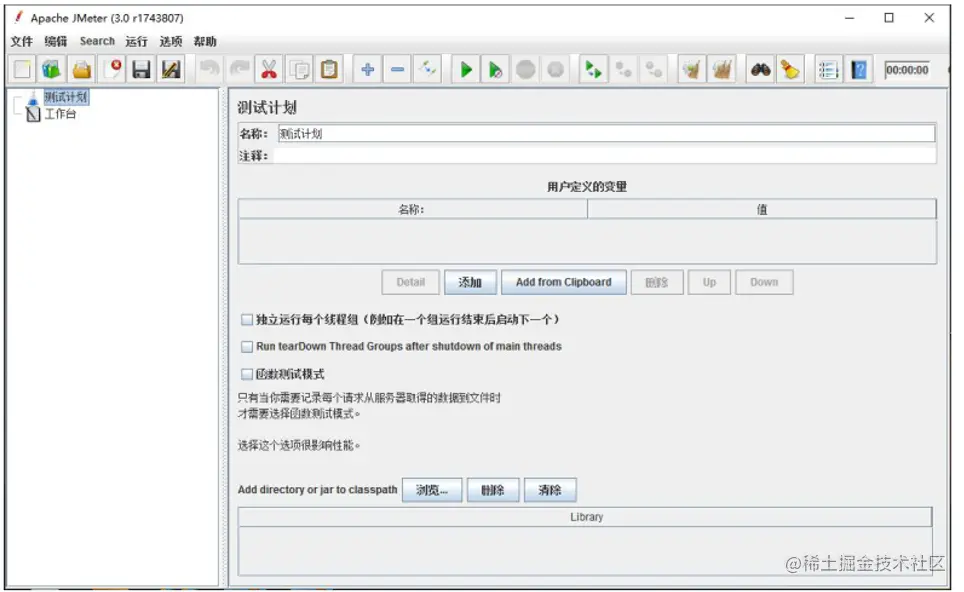Click the 浏览... classpath button

(x=432, y=490)
